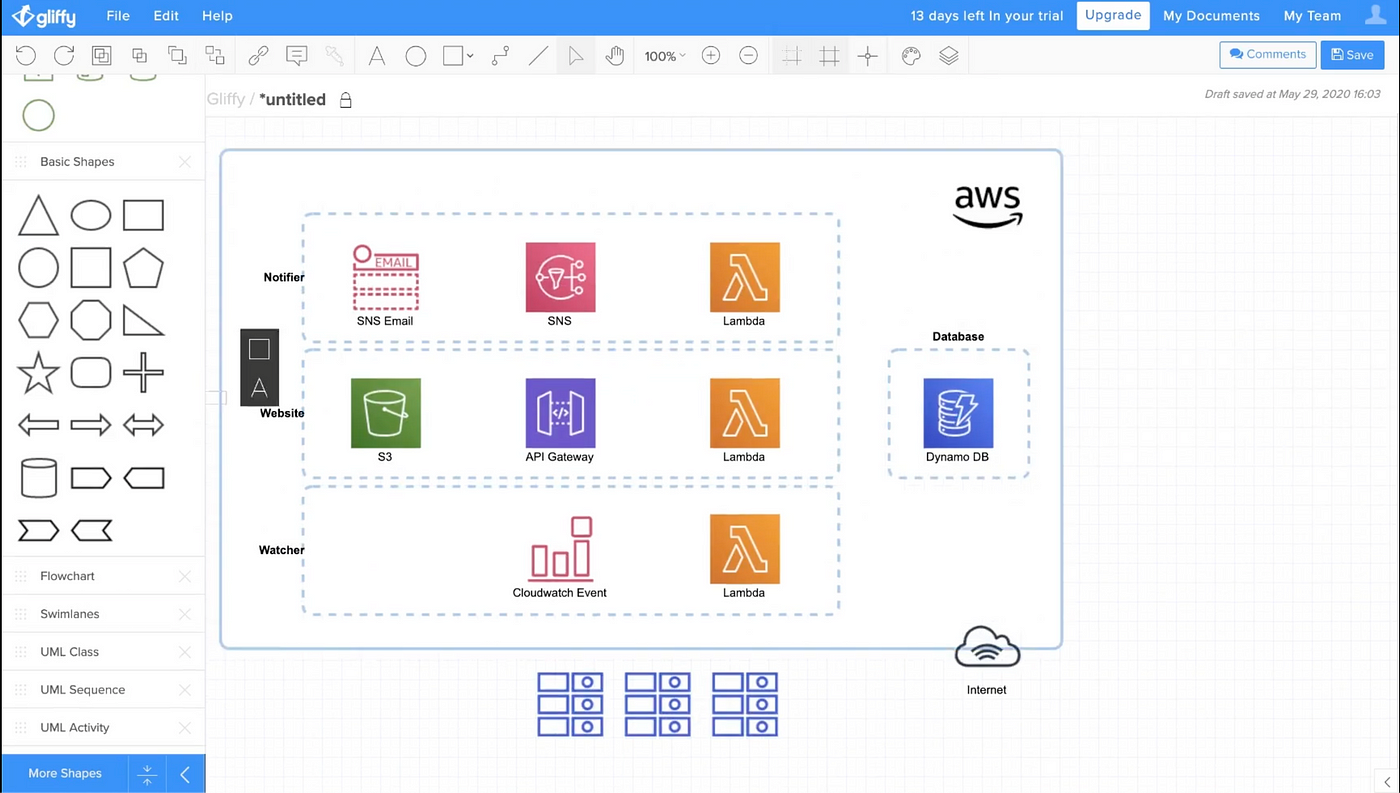Select the DynamoDB icon on canvas

coord(958,413)
